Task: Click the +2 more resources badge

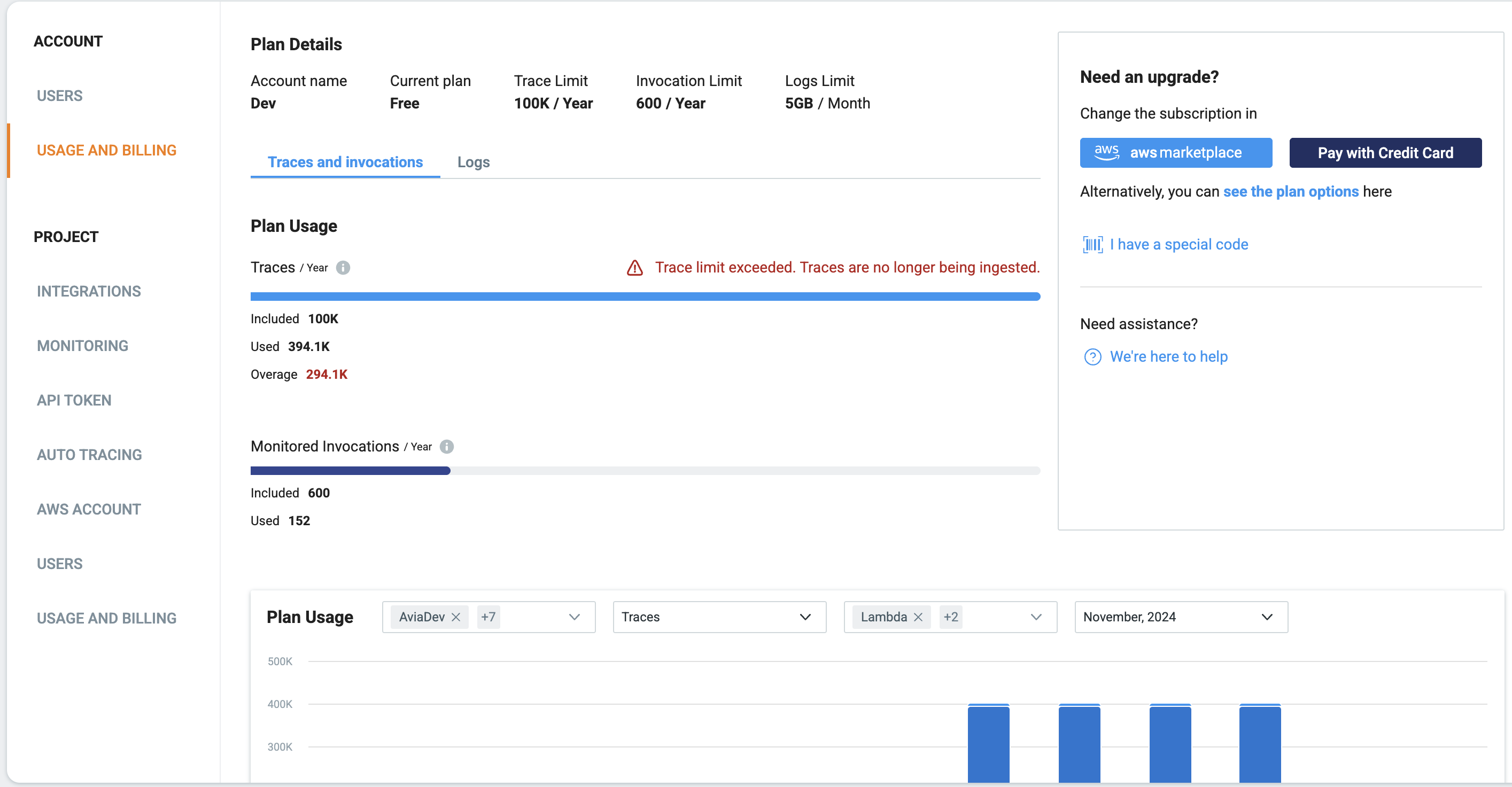Action: 951,617
